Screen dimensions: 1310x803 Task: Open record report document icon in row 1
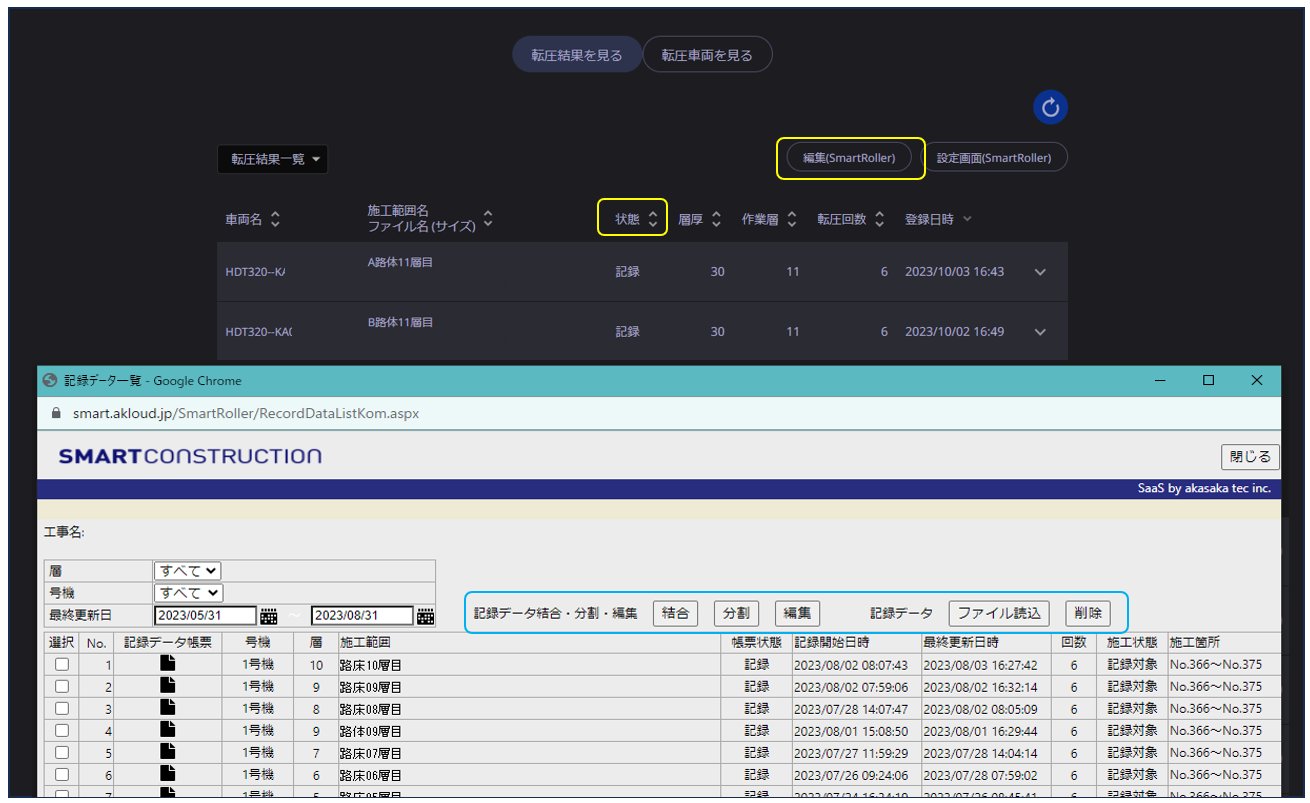pyautogui.click(x=168, y=664)
